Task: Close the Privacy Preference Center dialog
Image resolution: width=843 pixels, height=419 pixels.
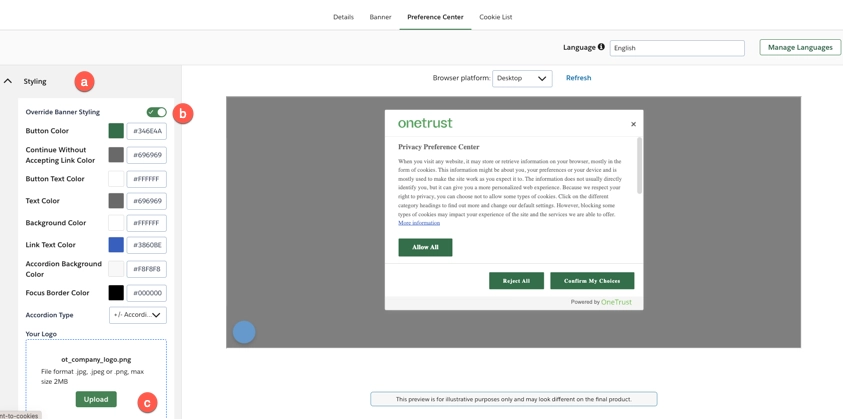Action: 633,124
